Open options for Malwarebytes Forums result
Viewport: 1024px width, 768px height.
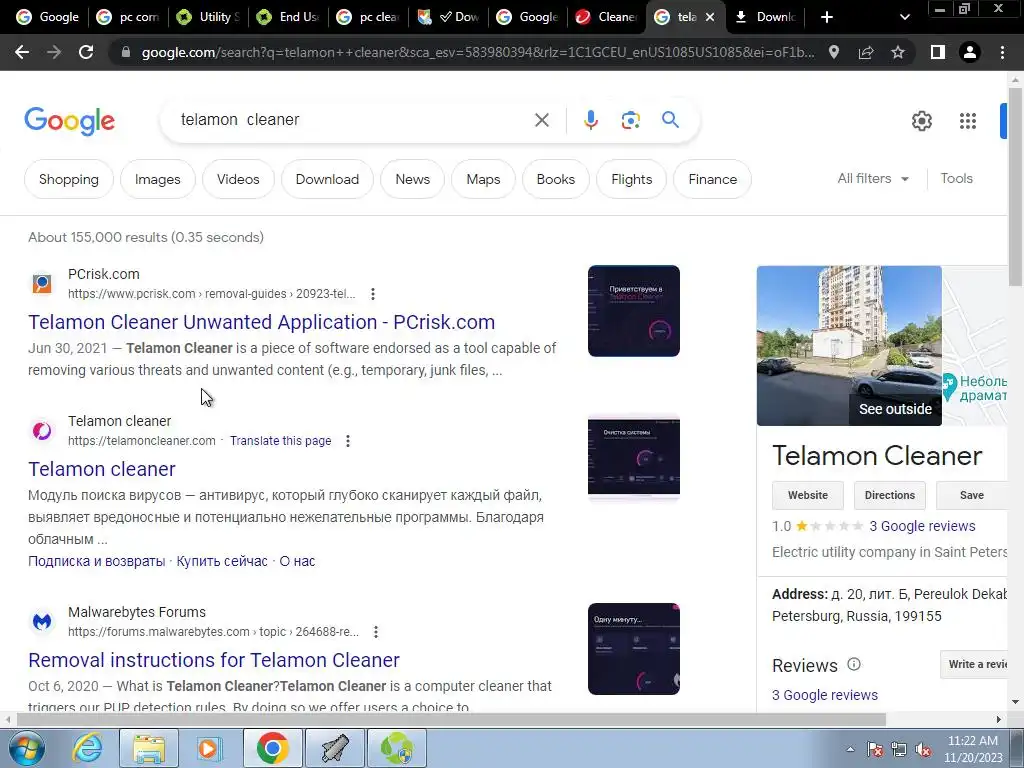[x=376, y=632]
